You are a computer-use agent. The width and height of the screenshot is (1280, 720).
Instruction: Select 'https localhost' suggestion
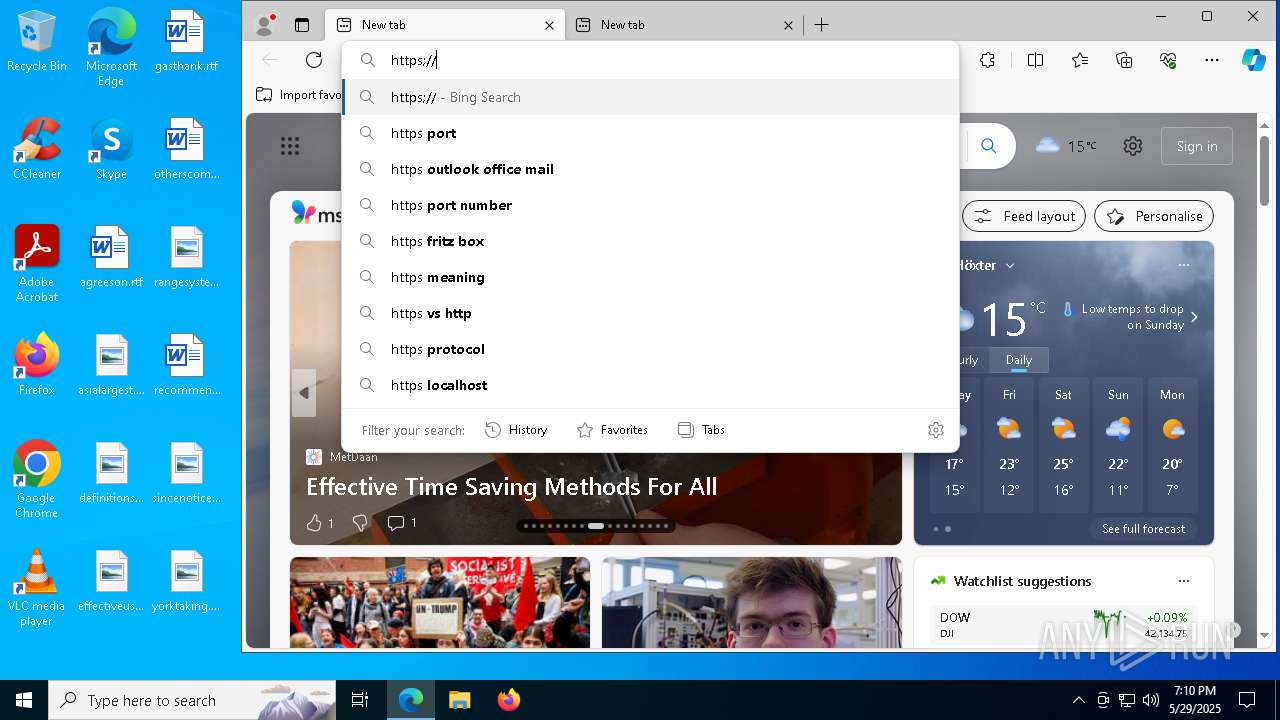pyautogui.click(x=650, y=385)
